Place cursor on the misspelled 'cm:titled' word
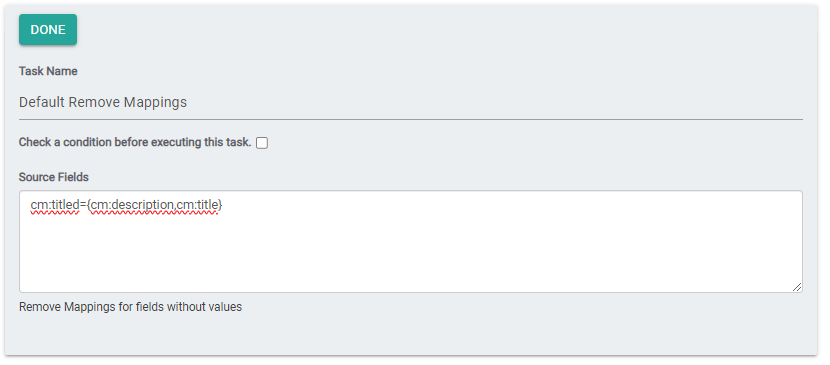 coord(55,205)
